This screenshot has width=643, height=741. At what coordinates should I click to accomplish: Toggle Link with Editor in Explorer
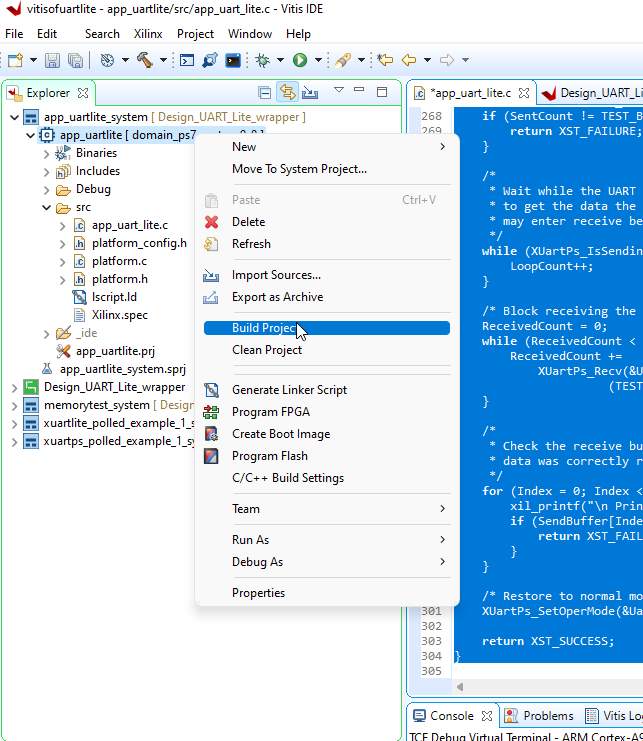287,92
